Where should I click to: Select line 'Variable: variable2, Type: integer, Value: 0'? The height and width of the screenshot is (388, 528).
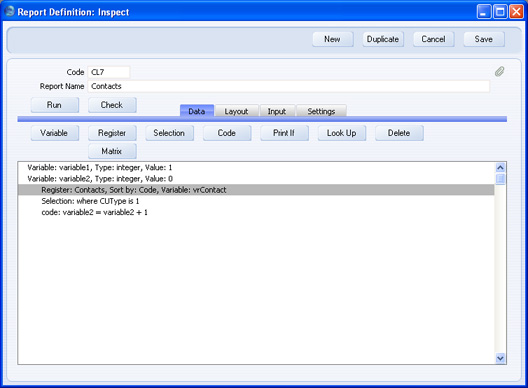pos(256,179)
